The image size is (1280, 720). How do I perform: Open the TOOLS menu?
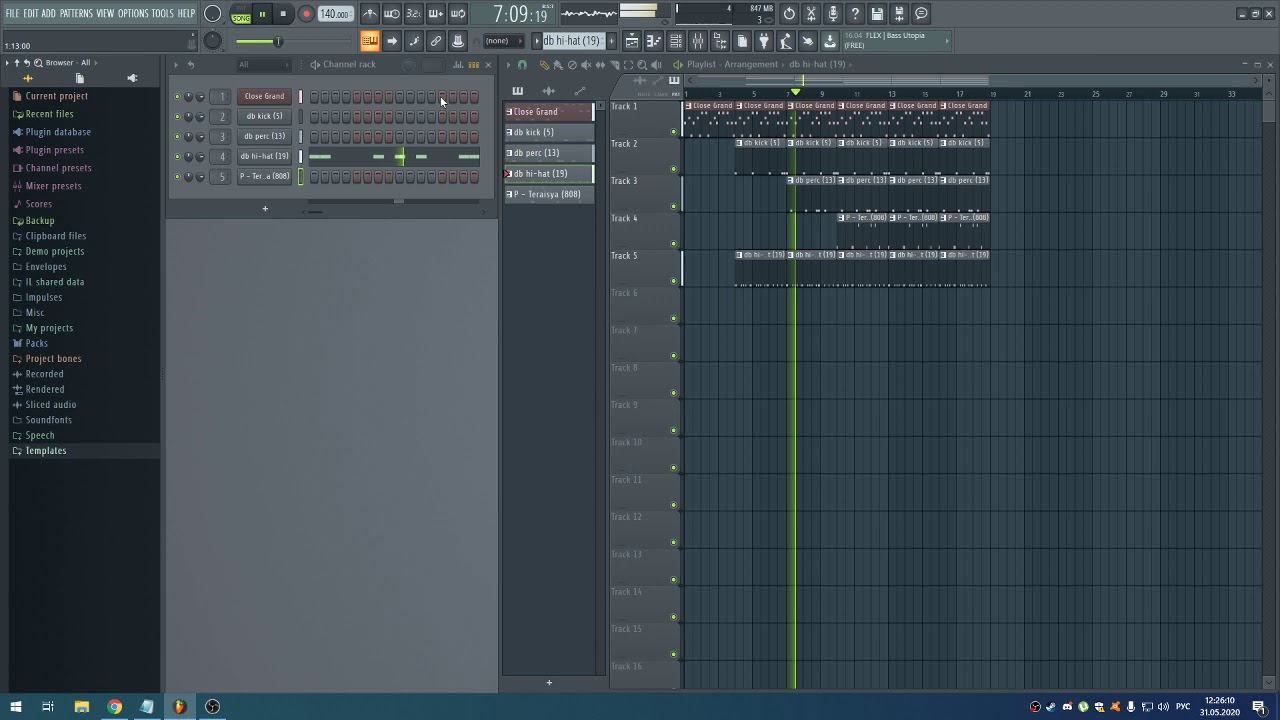163,13
